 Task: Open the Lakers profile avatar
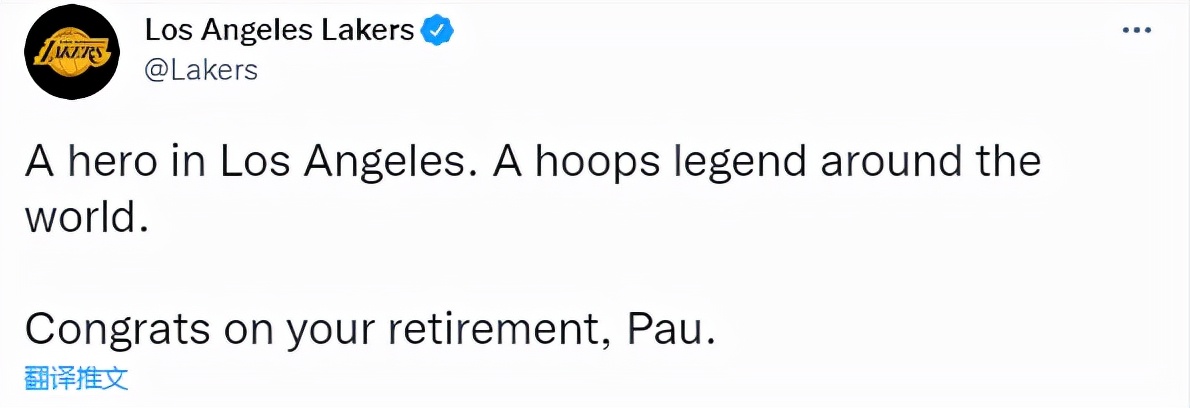coord(69,53)
